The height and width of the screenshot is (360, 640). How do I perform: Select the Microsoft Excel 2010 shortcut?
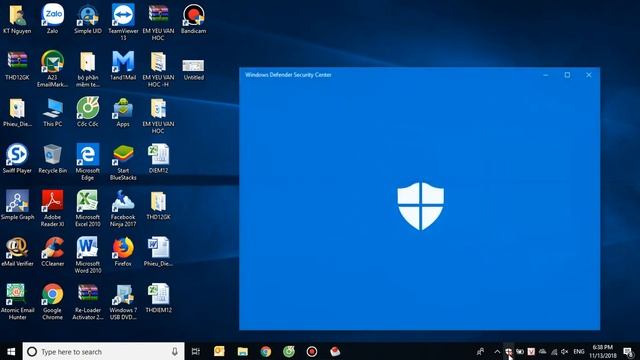pyautogui.click(x=88, y=208)
